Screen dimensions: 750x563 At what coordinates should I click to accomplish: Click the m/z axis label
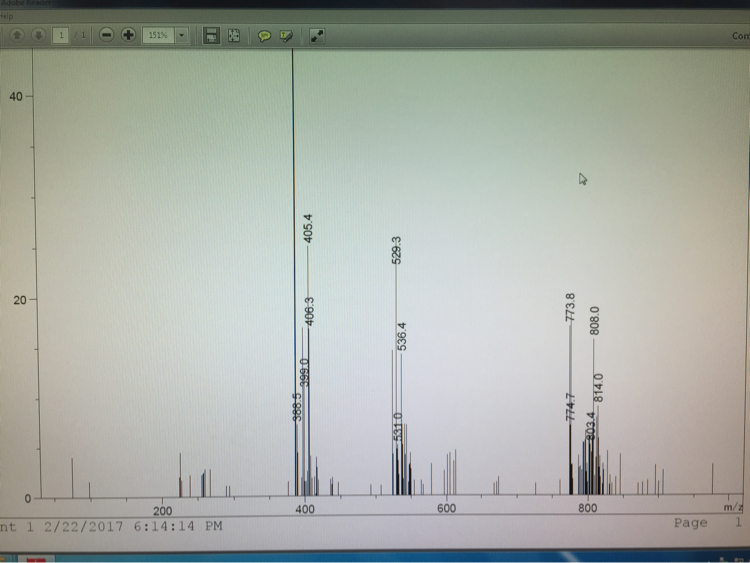(733, 507)
